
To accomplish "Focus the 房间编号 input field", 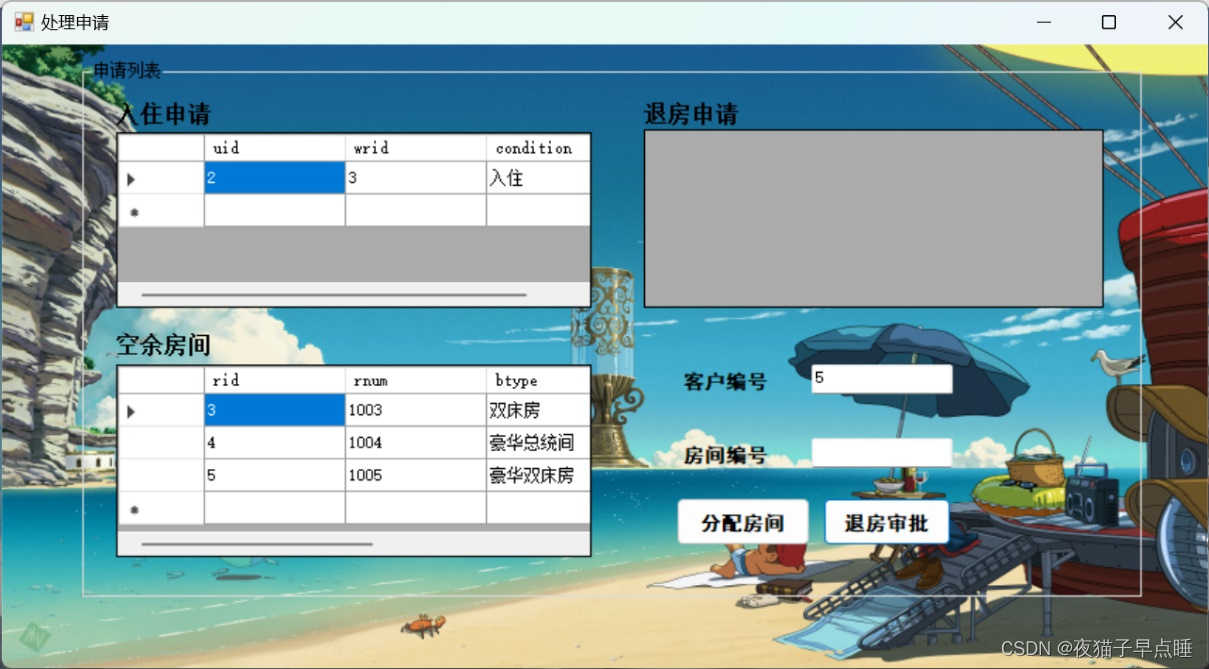I will (881, 453).
